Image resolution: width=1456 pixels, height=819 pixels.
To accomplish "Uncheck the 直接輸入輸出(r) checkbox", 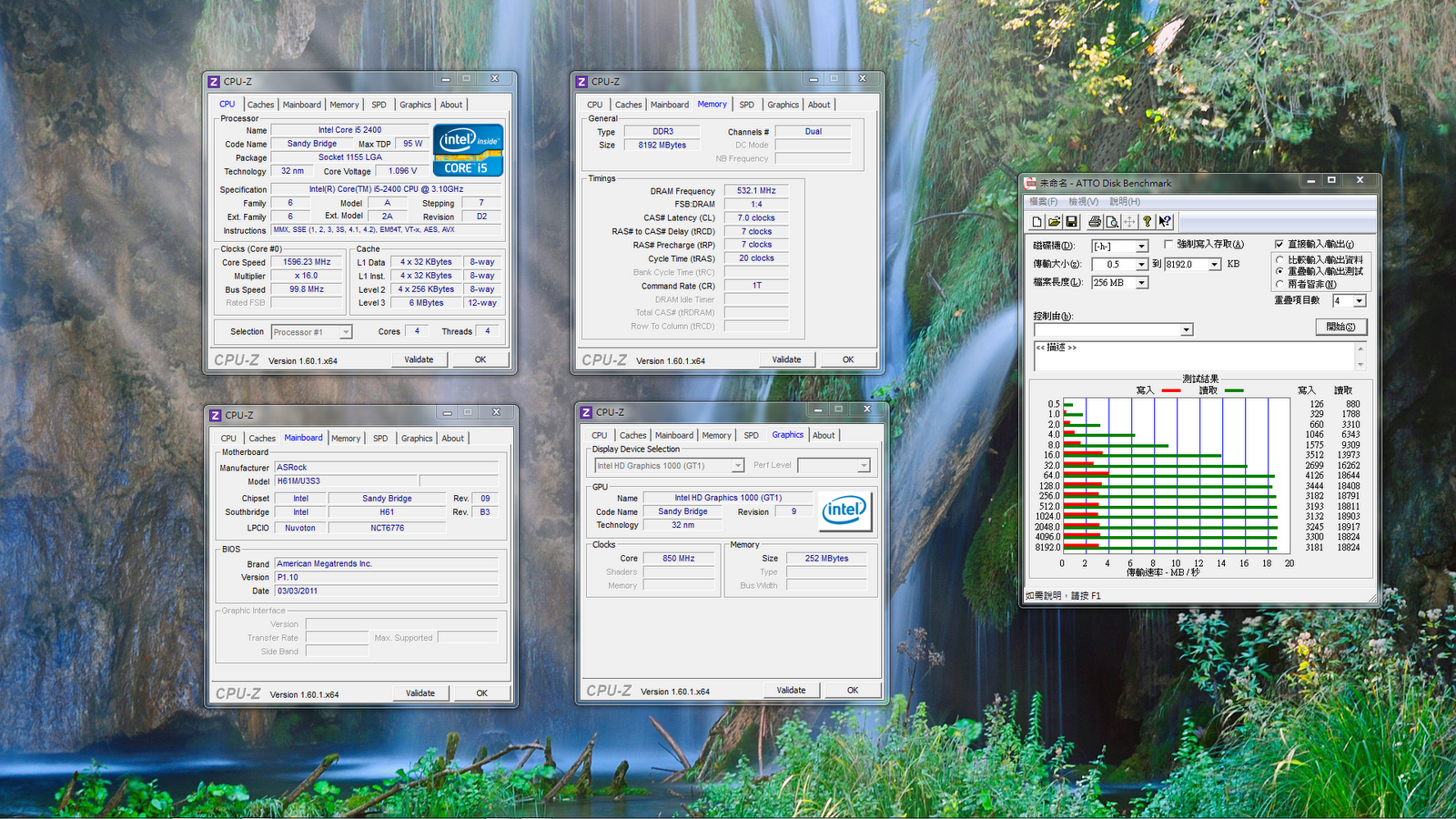I will coord(1279,244).
